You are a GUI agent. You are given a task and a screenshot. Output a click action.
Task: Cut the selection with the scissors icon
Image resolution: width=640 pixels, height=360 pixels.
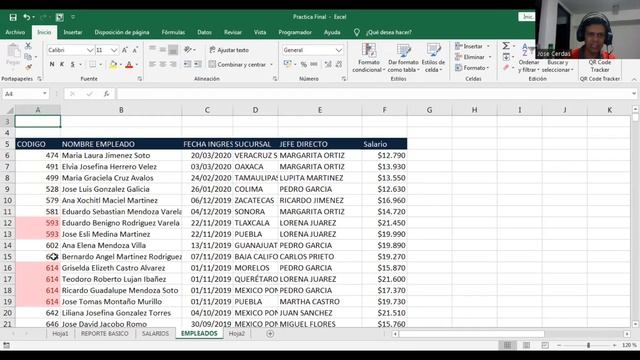pos(28,46)
